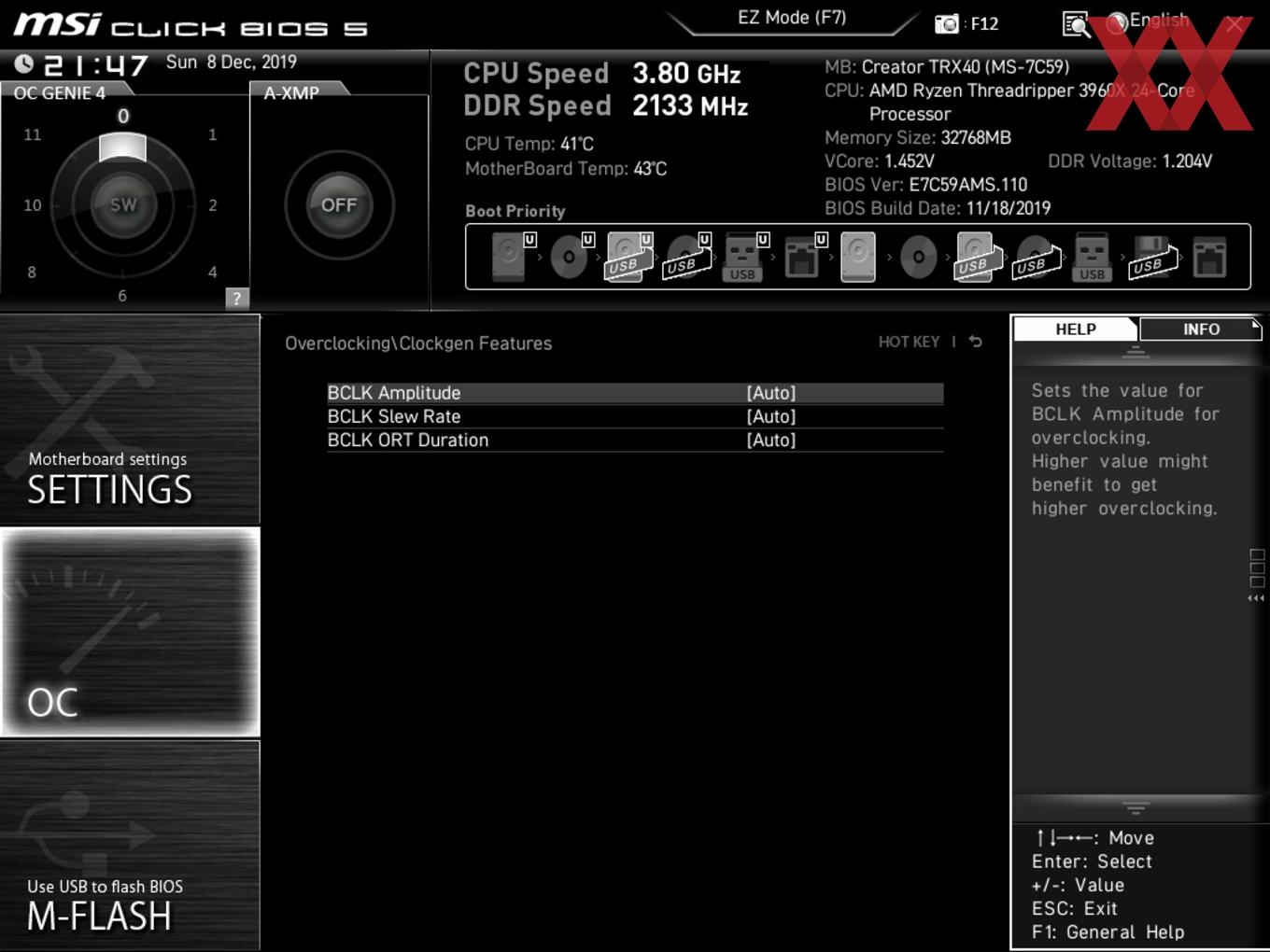The image size is (1270, 952).
Task: Click the MSI Click BIOS 5 logo
Action: [x=190, y=25]
